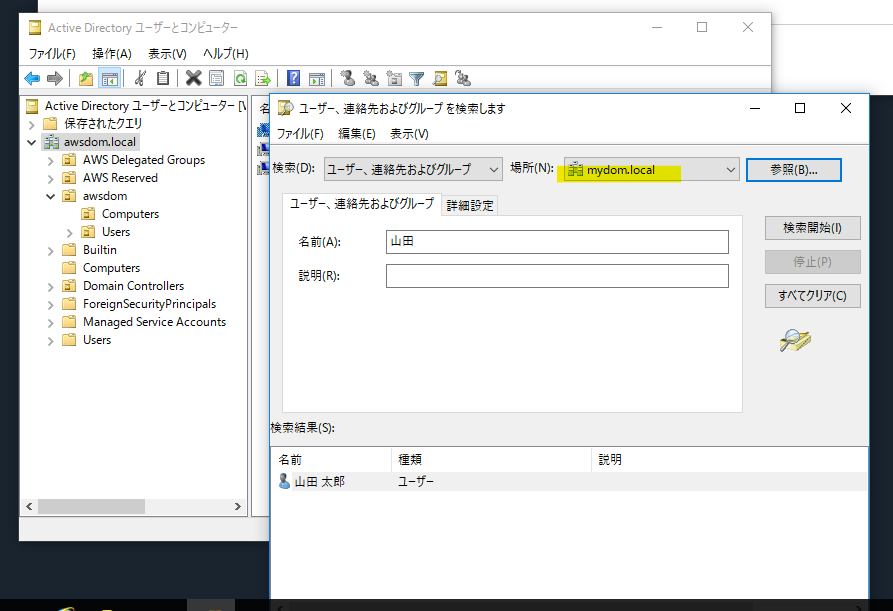This screenshot has width=893, height=611.
Task: Open the 検索(D) search type dropdown
Action: tap(413, 170)
